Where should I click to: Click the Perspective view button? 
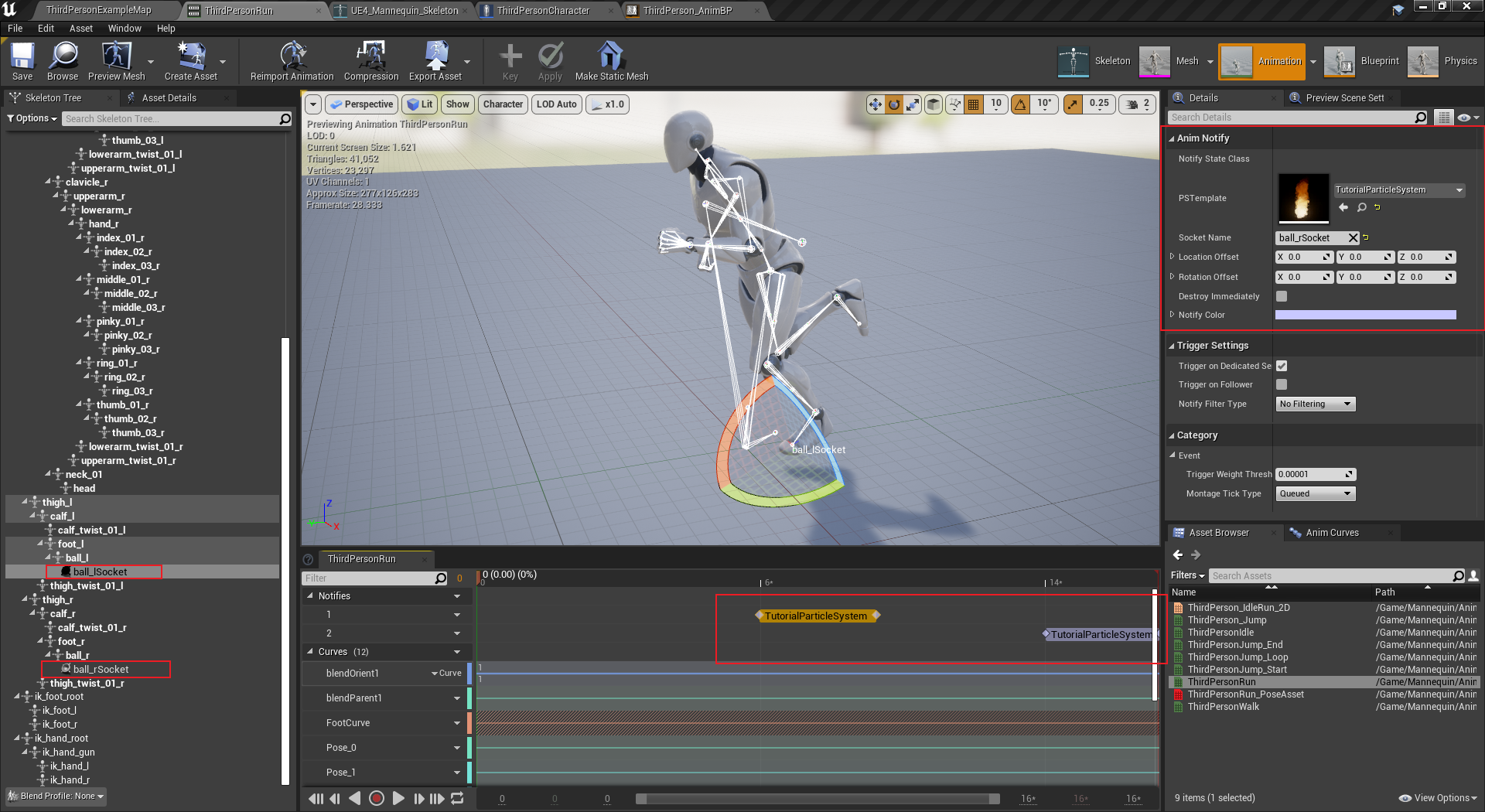pos(361,104)
